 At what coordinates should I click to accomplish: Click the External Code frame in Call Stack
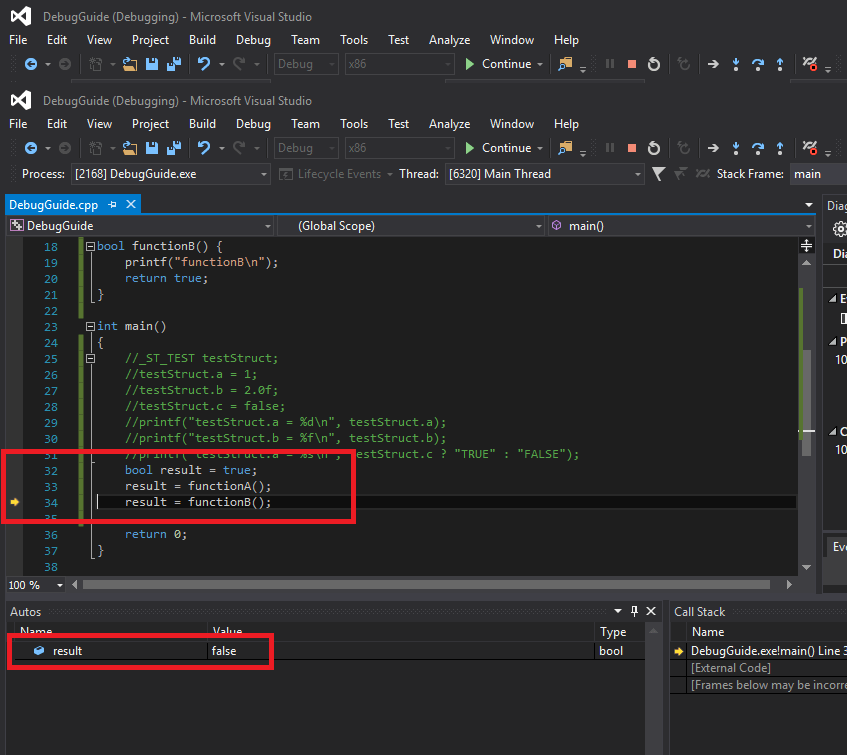coord(731,667)
